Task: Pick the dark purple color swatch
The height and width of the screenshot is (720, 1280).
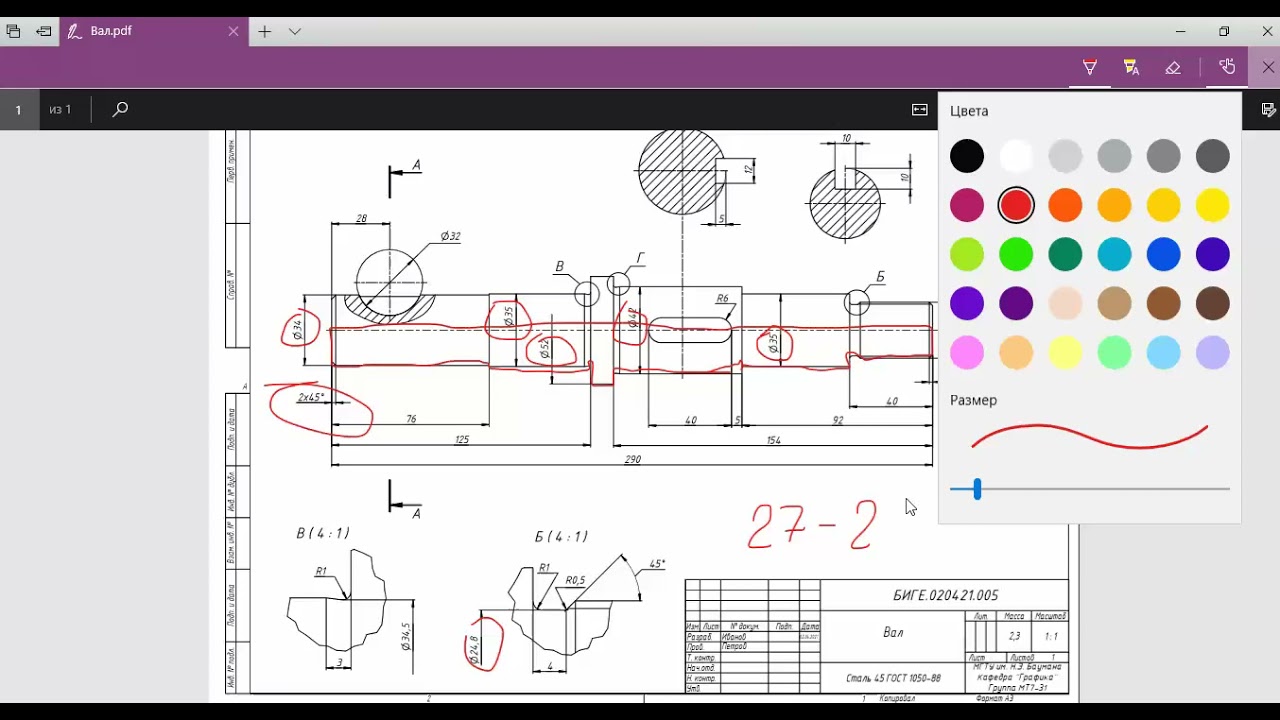Action: 1016,303
